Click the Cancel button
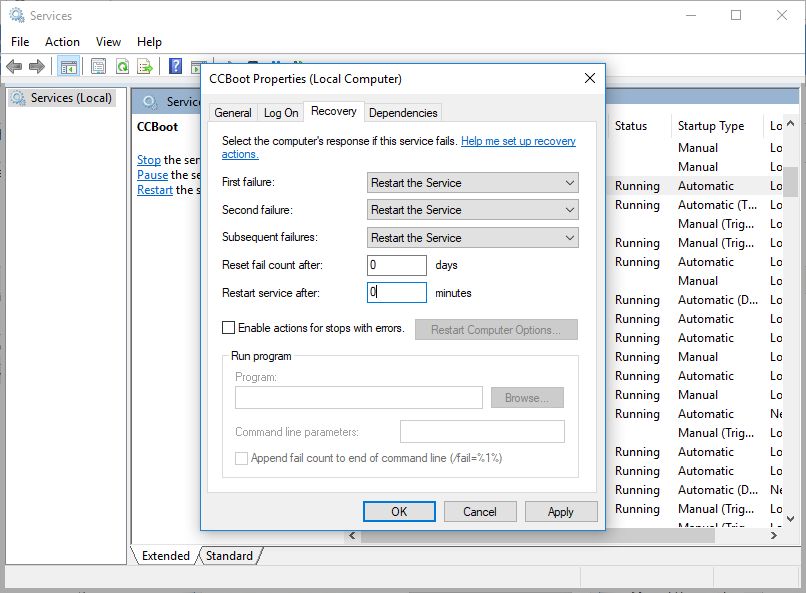The height and width of the screenshot is (593, 806). (x=480, y=511)
